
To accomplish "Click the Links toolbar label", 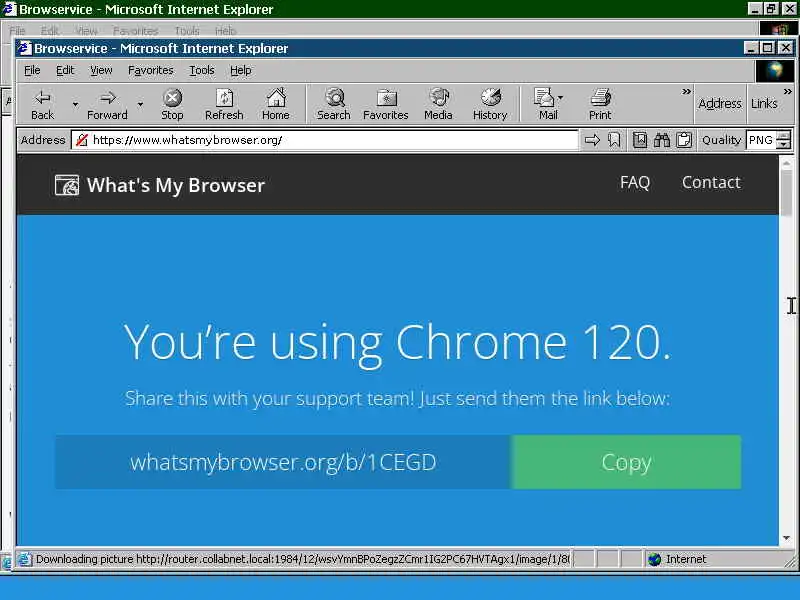I will pyautogui.click(x=764, y=104).
